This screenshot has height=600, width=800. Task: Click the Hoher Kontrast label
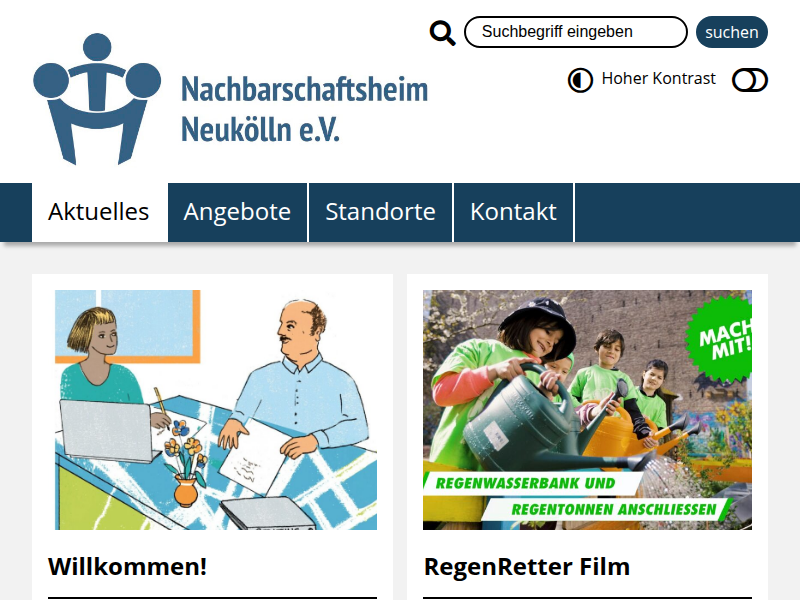(658, 79)
